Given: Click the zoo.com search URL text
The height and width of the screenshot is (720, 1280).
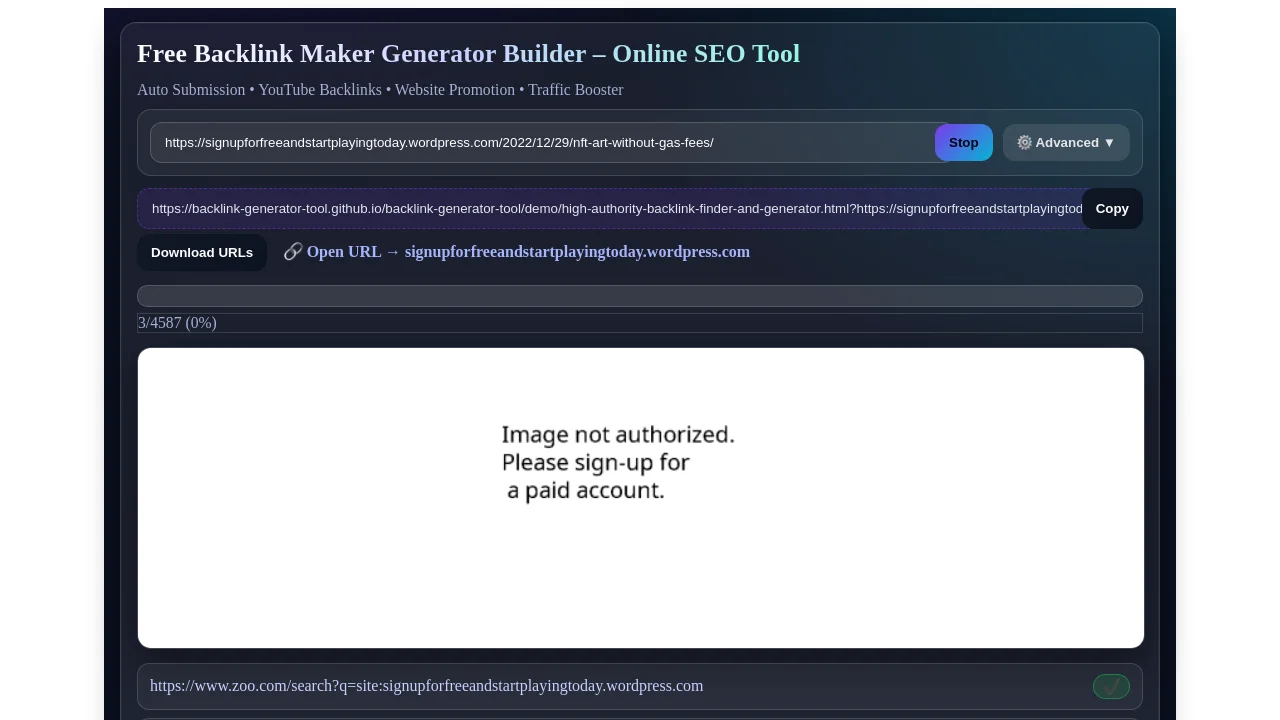Looking at the screenshot, I should click(427, 686).
